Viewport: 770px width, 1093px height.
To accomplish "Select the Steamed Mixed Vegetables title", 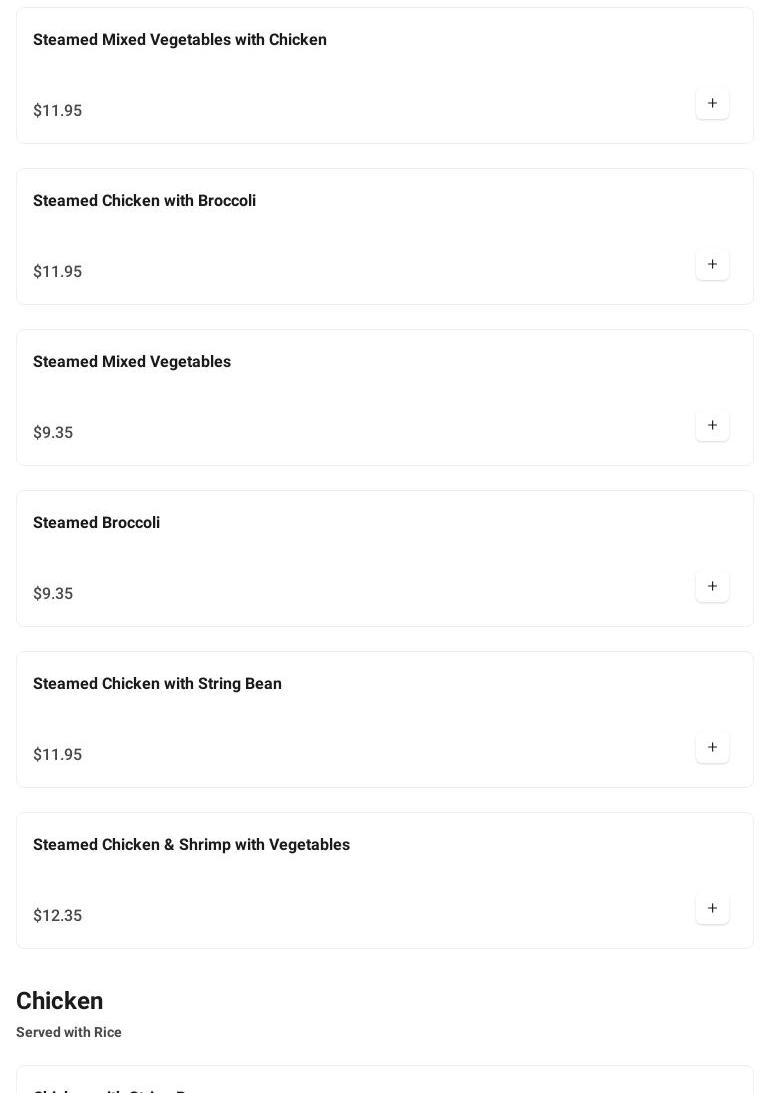I will tap(132, 362).
